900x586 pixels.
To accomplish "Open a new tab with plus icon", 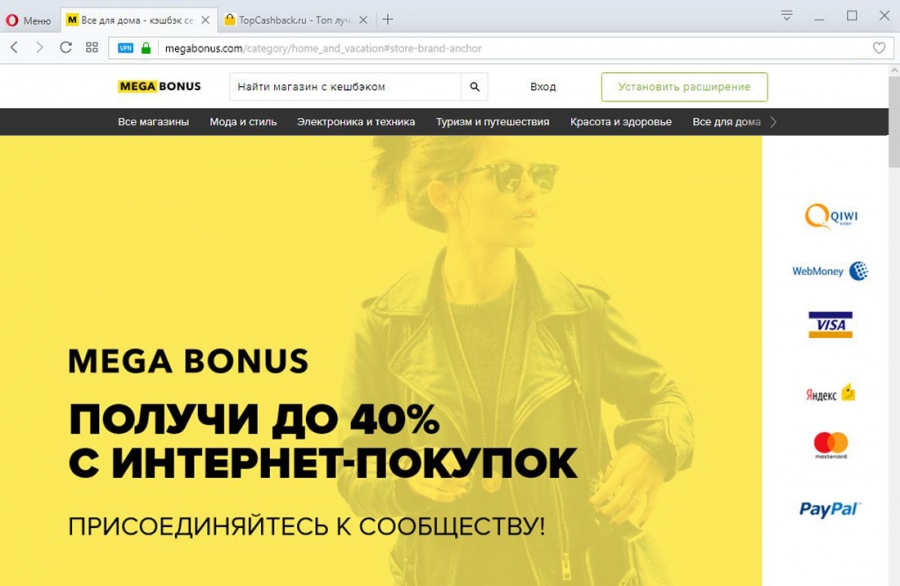I will (x=388, y=20).
